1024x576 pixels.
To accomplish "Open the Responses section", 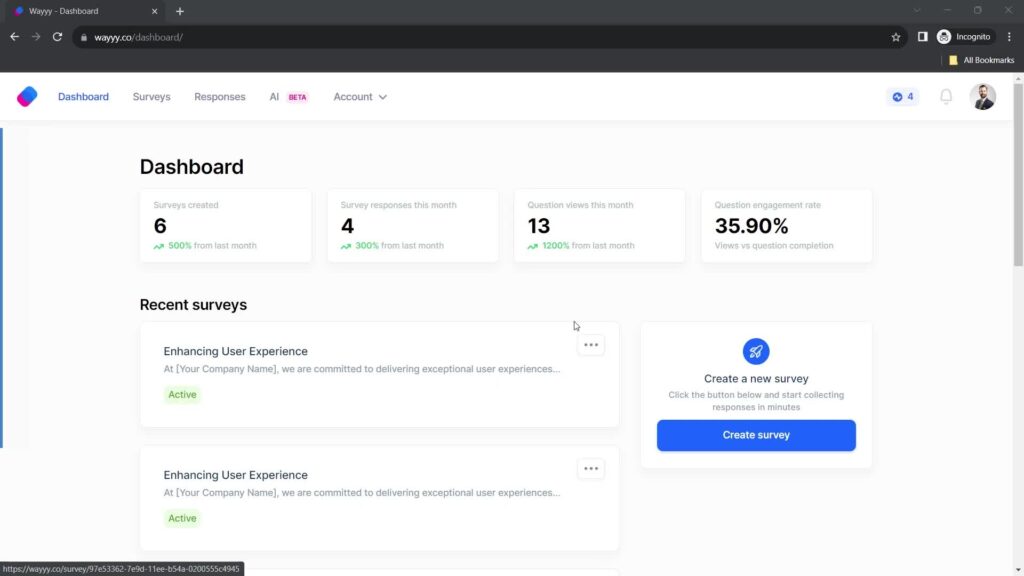I will coord(219,96).
